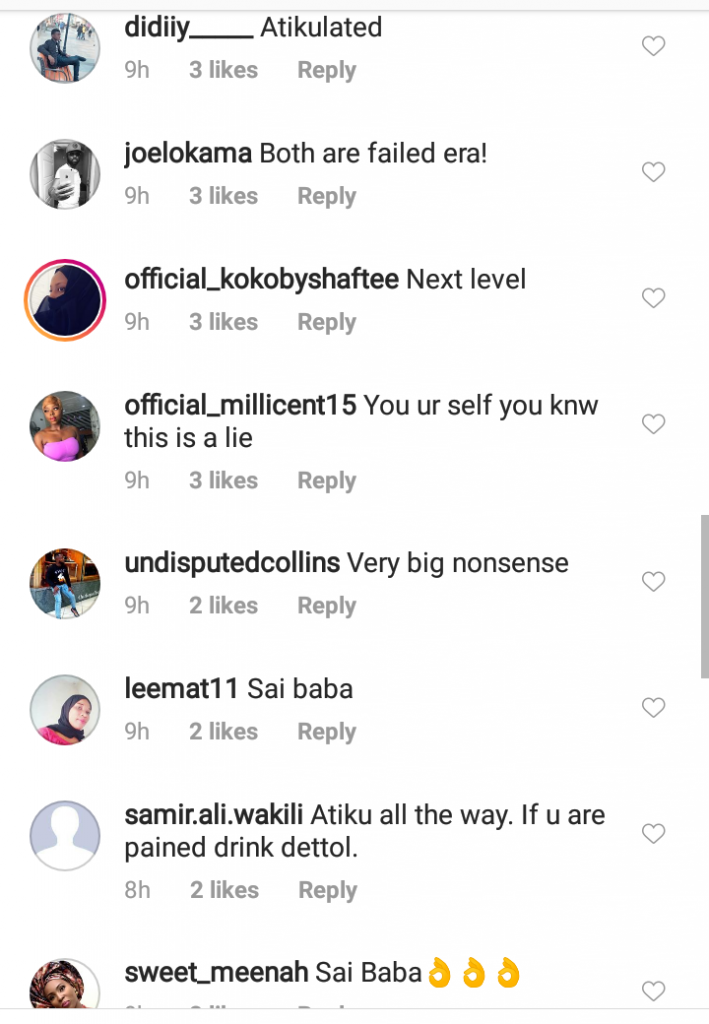Image resolution: width=709 pixels, height=1024 pixels.
Task: Like the 'Very big nonsense' comment
Action: (x=653, y=582)
